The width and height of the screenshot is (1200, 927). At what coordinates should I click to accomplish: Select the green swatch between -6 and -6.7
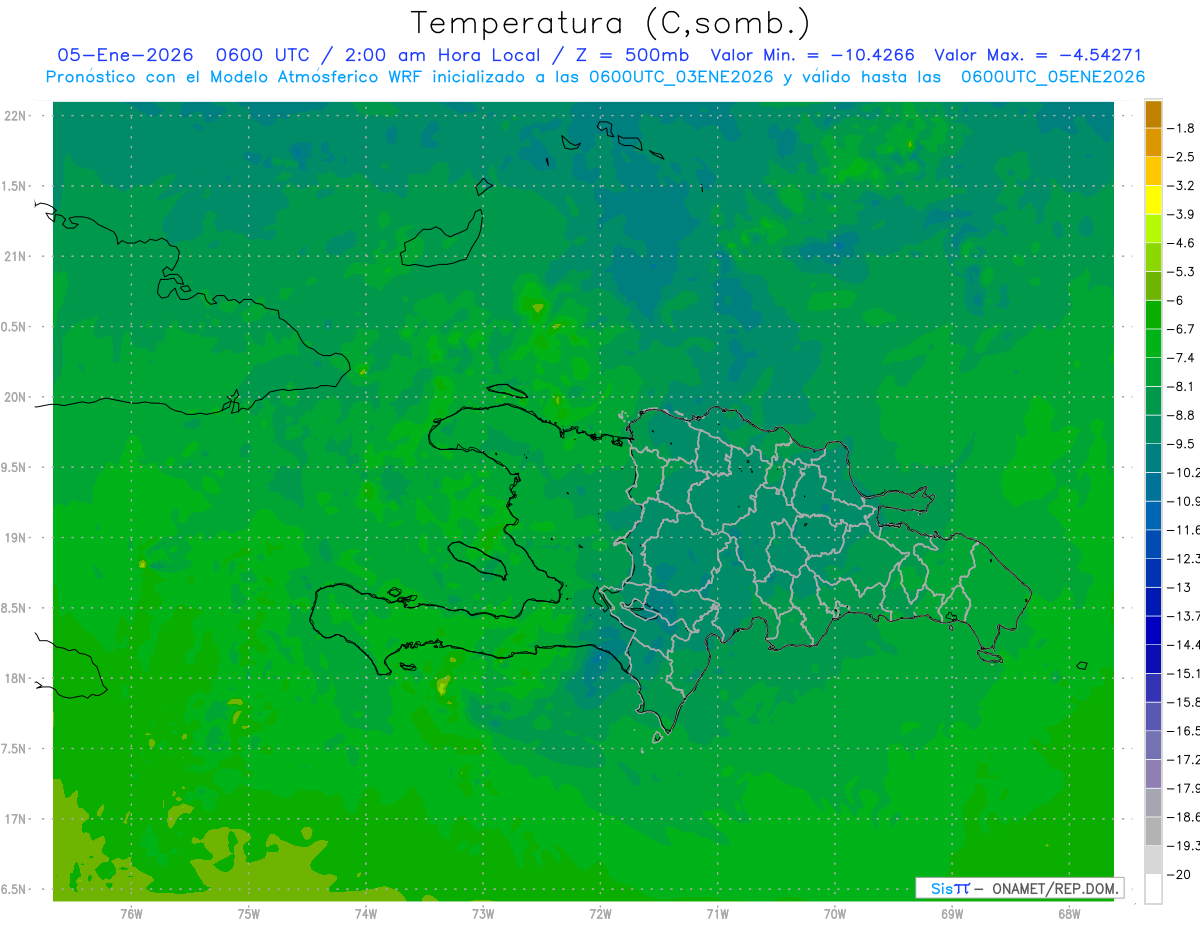(1153, 314)
